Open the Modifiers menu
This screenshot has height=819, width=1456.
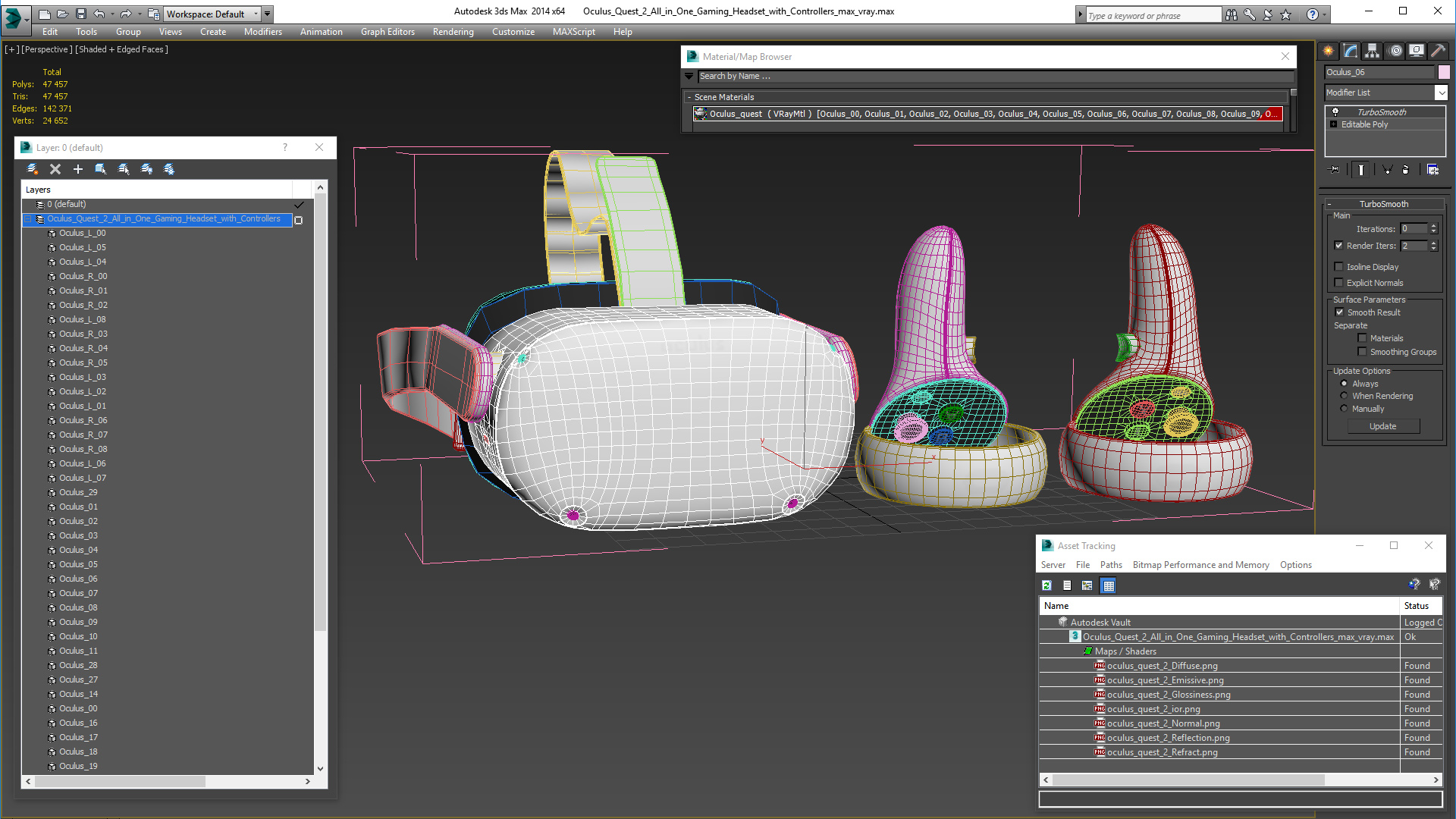[263, 32]
